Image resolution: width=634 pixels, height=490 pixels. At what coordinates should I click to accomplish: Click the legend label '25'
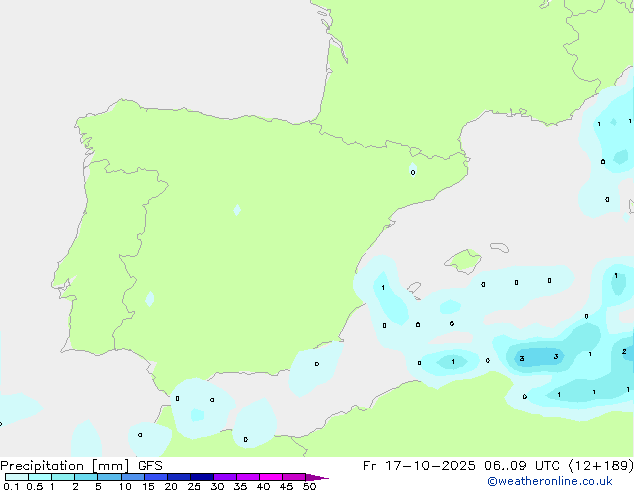194,486
